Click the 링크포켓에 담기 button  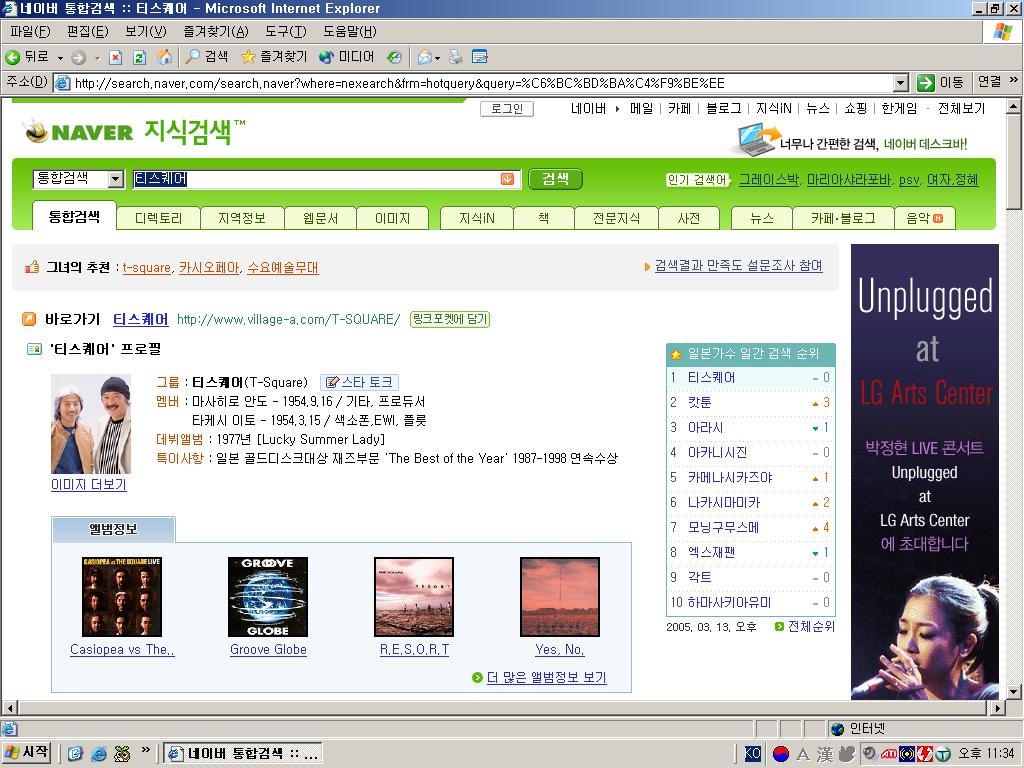pos(450,319)
